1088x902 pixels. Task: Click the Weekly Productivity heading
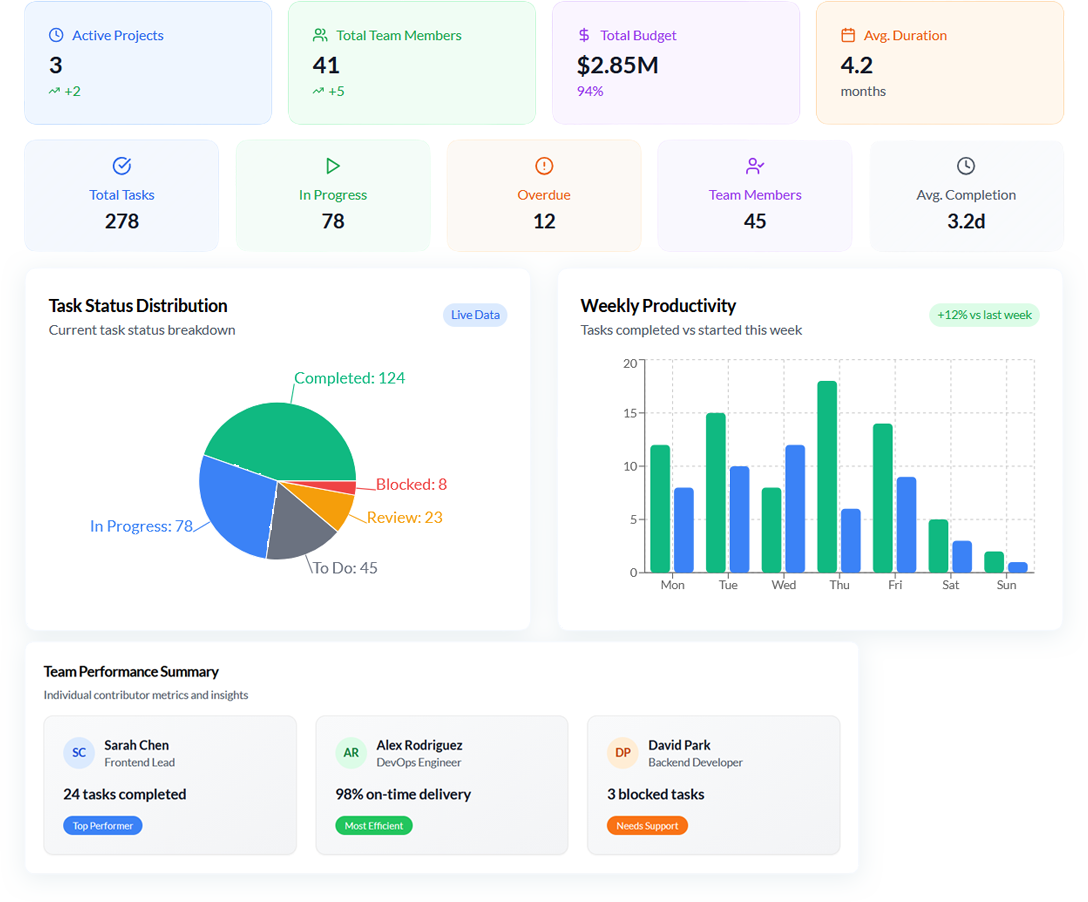click(658, 305)
